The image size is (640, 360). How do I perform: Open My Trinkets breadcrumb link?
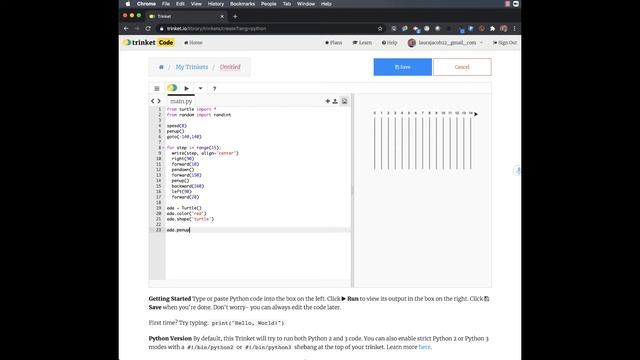[x=192, y=67]
